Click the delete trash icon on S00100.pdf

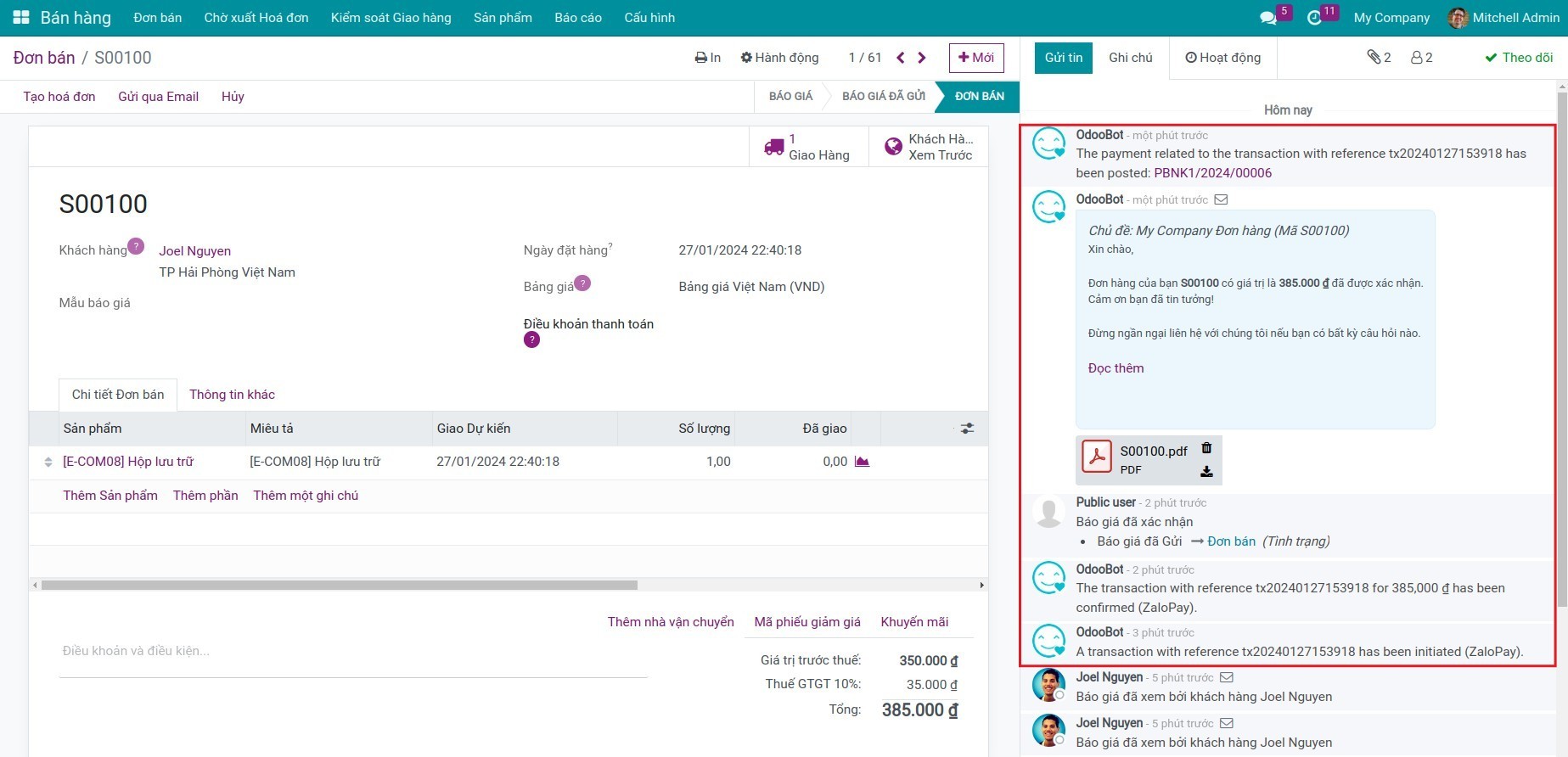1206,448
